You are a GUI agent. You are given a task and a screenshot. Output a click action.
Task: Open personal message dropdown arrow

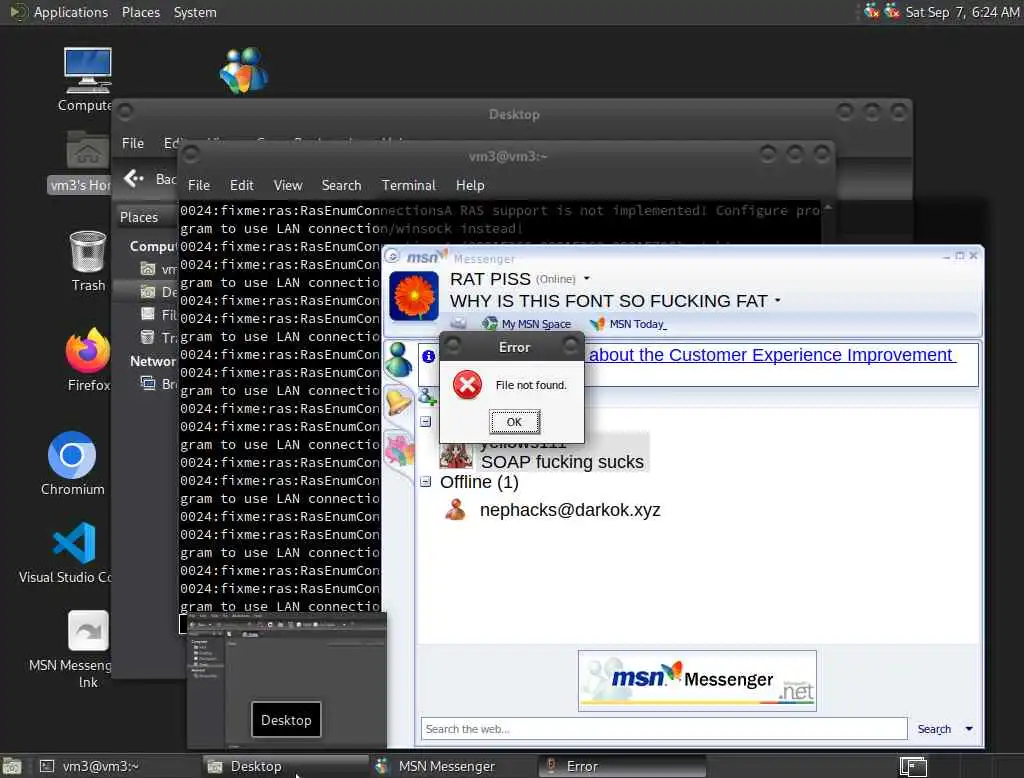point(778,301)
